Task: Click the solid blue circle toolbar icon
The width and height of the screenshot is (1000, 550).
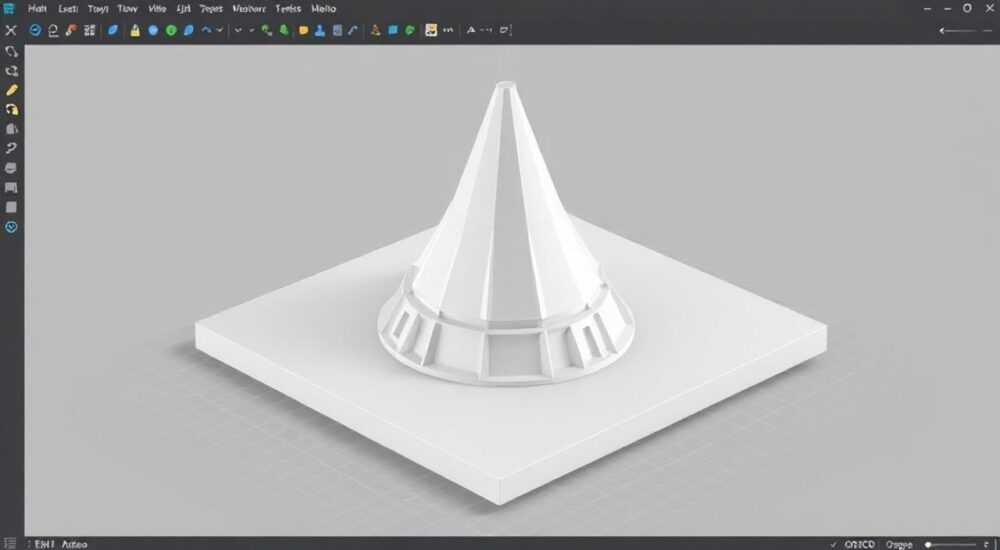Action: 153,30
